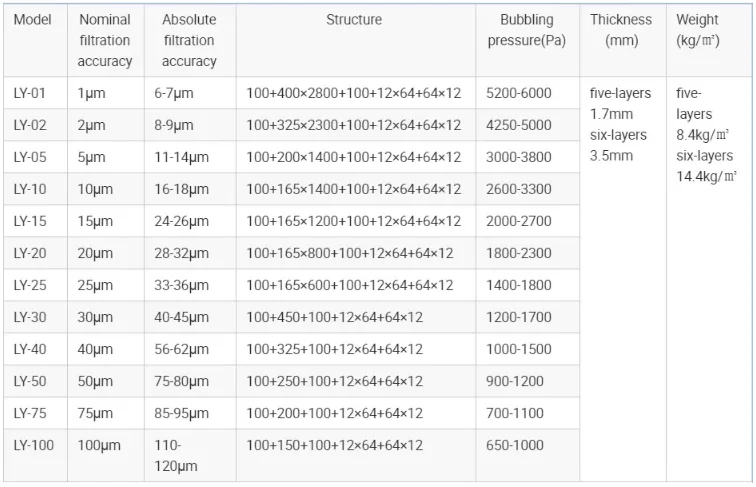Image resolution: width=756 pixels, height=487 pixels.
Task: Click the Absolute filtration accuracy header
Action: click(x=189, y=41)
